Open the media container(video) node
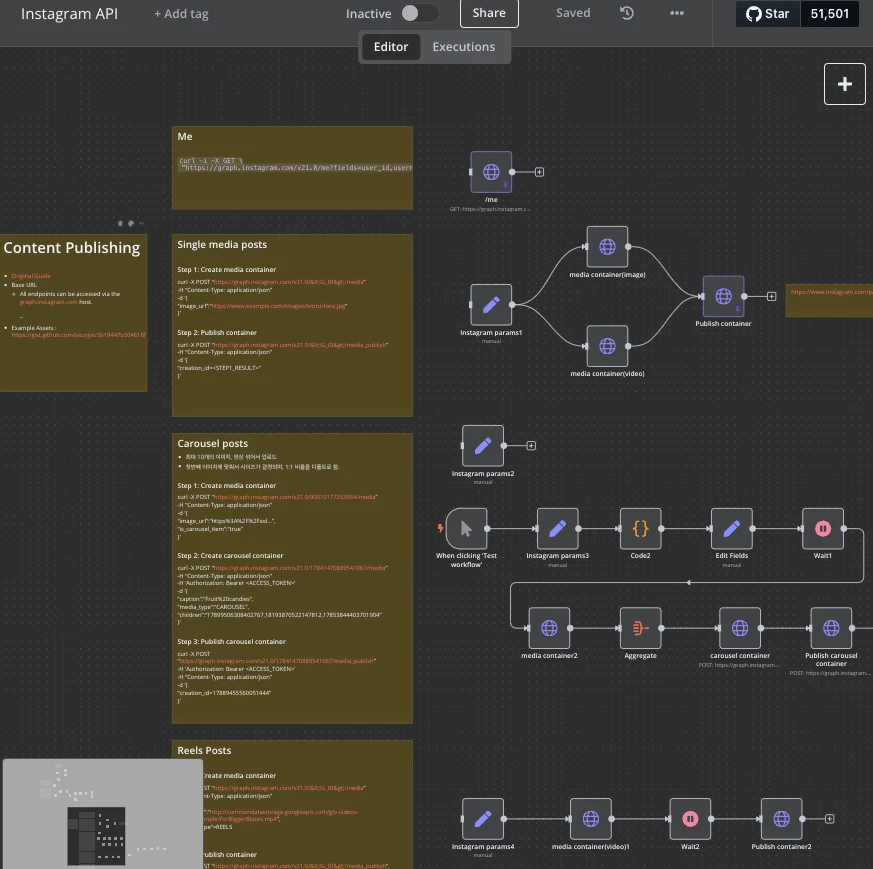This screenshot has height=869, width=873. tap(607, 346)
